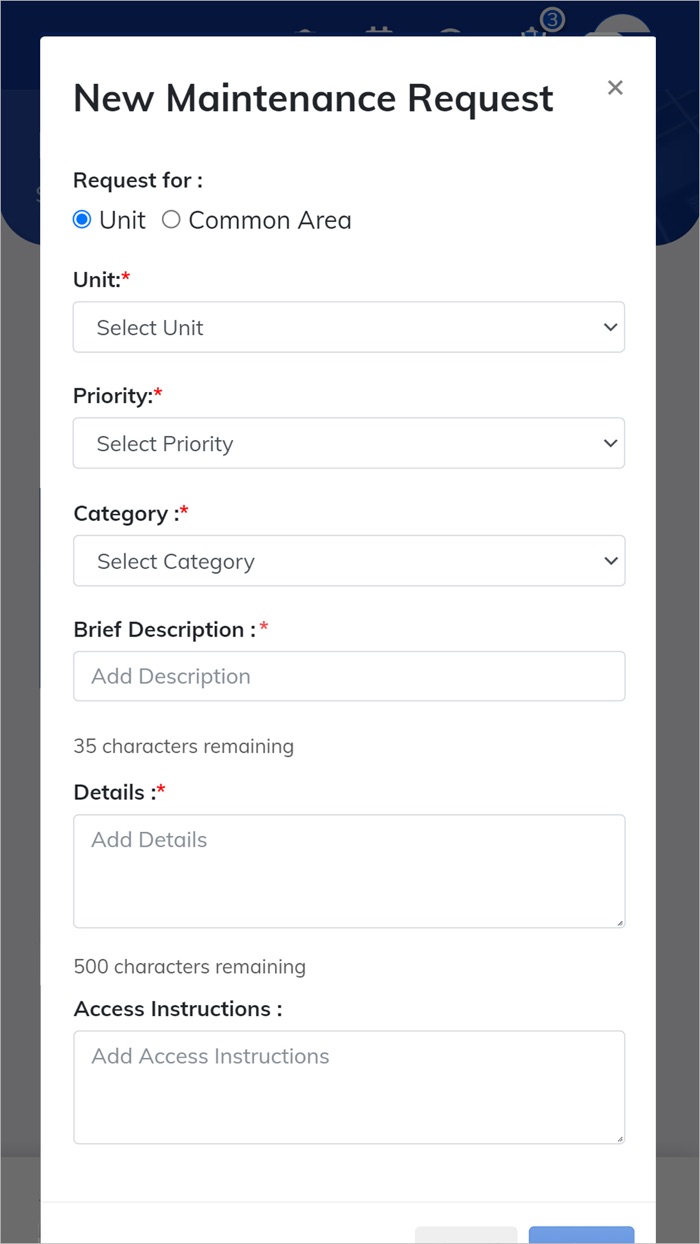Select the Unit radio option

(x=82, y=220)
